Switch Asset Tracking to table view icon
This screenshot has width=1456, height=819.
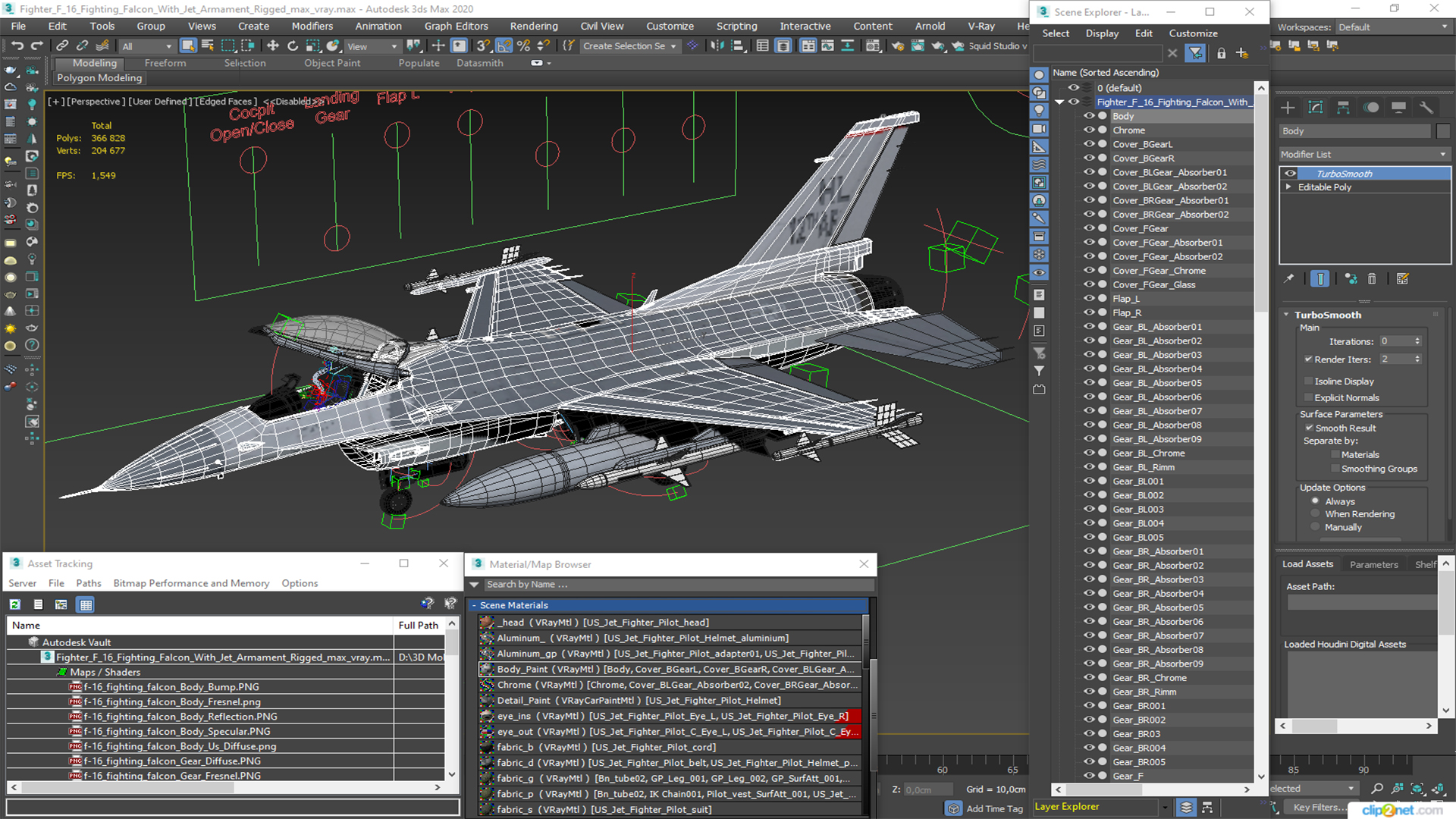point(86,605)
